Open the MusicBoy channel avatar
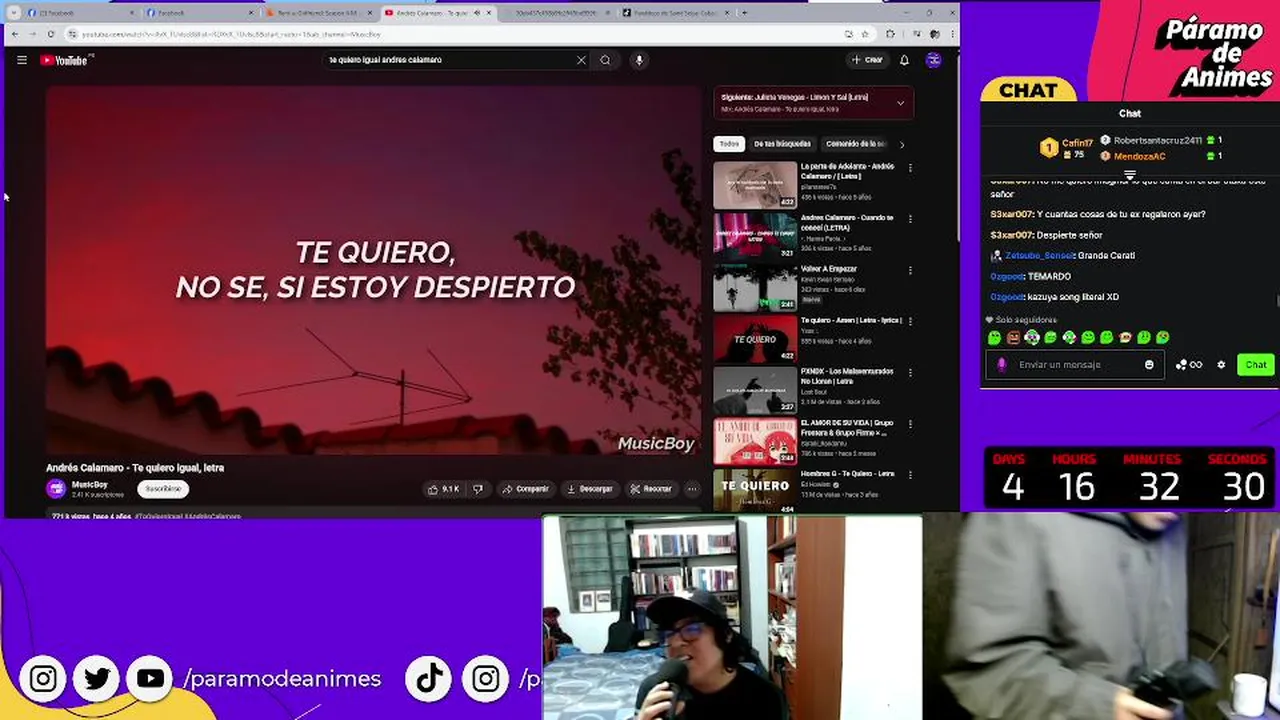Viewport: 1280px width, 720px height. 56,489
